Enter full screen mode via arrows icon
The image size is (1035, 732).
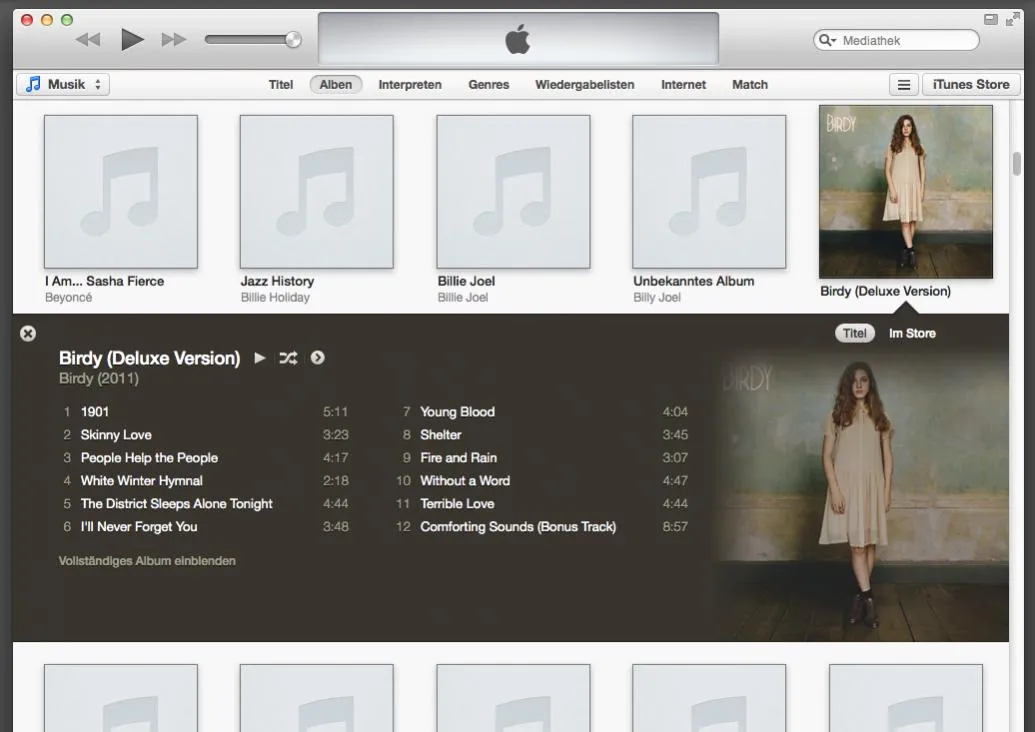click(1012, 20)
